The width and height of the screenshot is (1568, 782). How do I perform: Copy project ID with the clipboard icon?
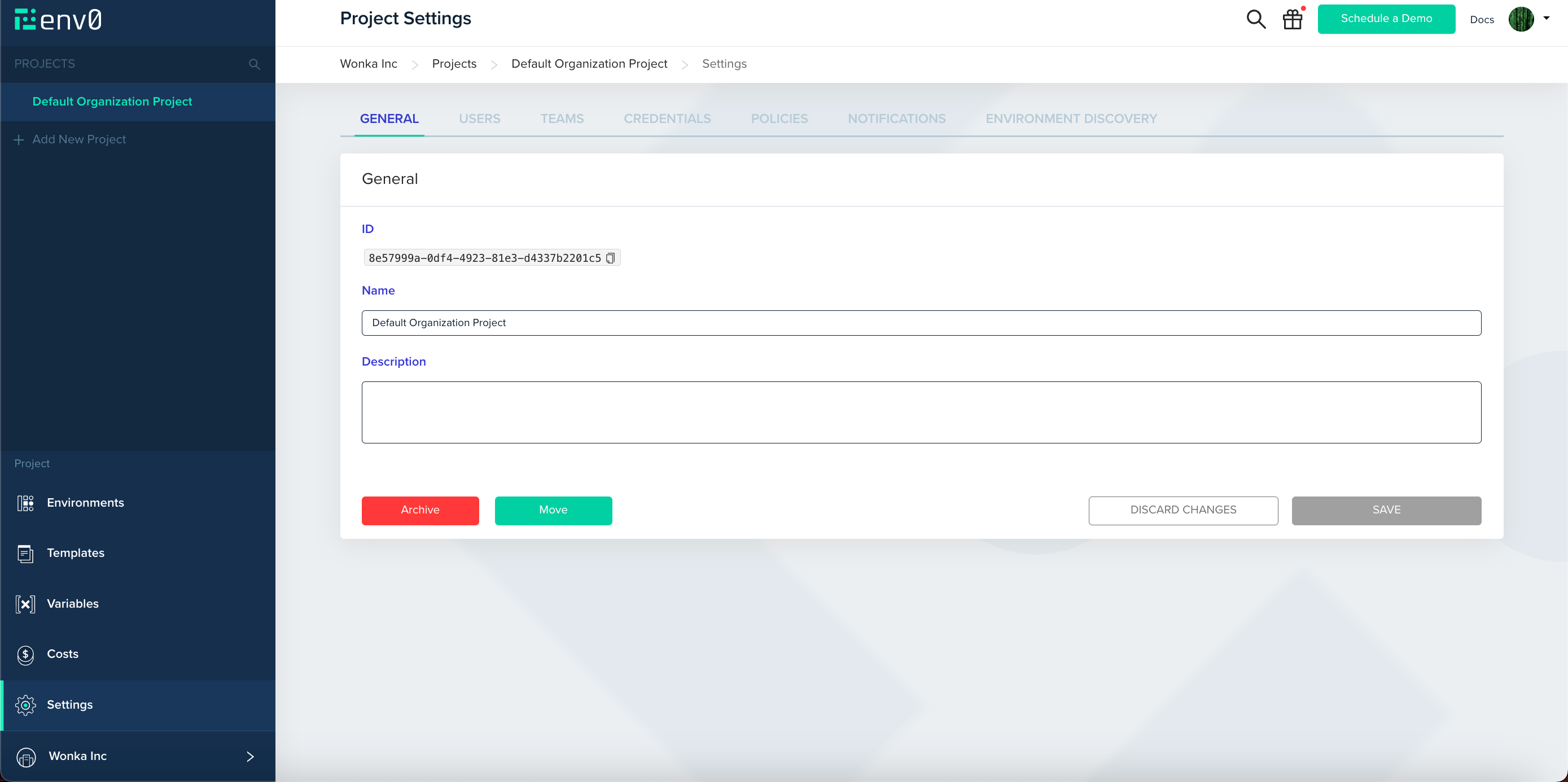tap(610, 258)
